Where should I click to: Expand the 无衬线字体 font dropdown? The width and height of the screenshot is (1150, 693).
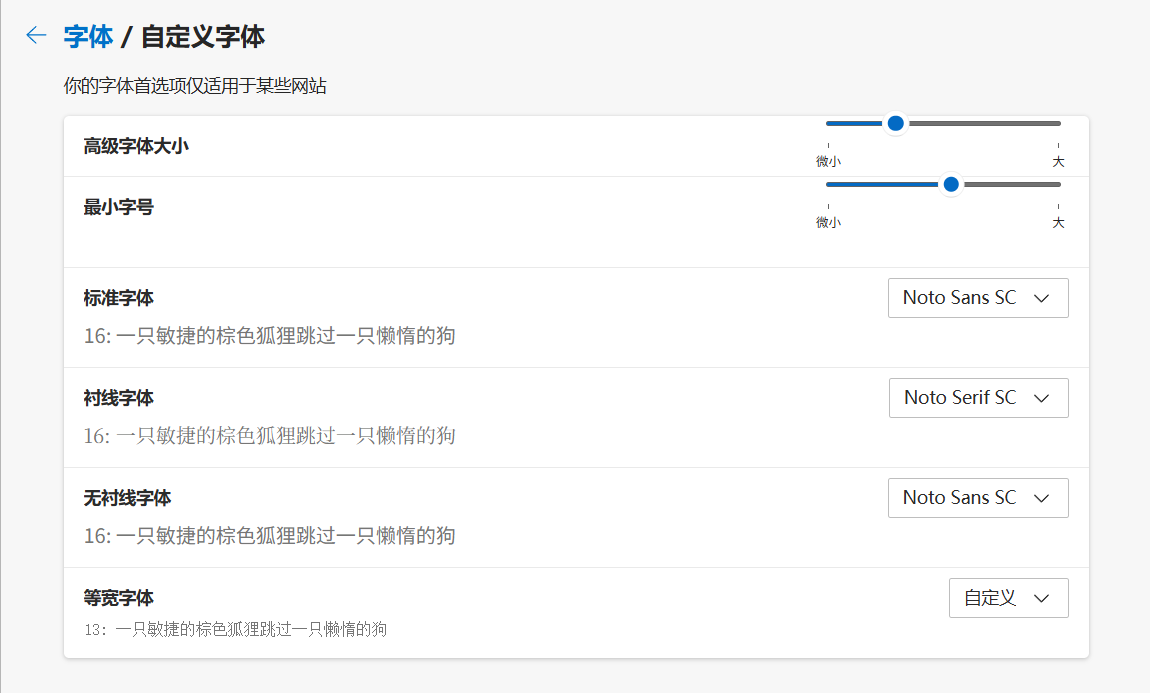(977, 498)
